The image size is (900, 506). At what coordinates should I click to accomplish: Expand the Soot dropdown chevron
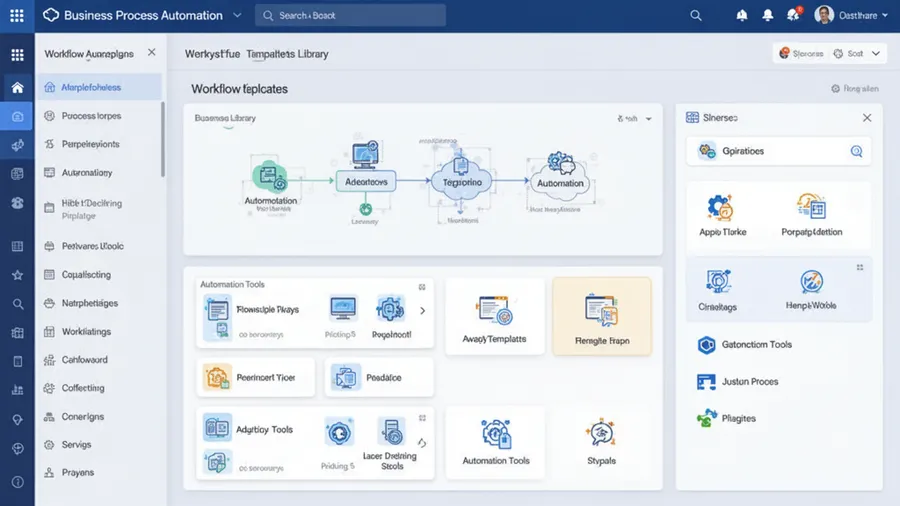point(876,53)
